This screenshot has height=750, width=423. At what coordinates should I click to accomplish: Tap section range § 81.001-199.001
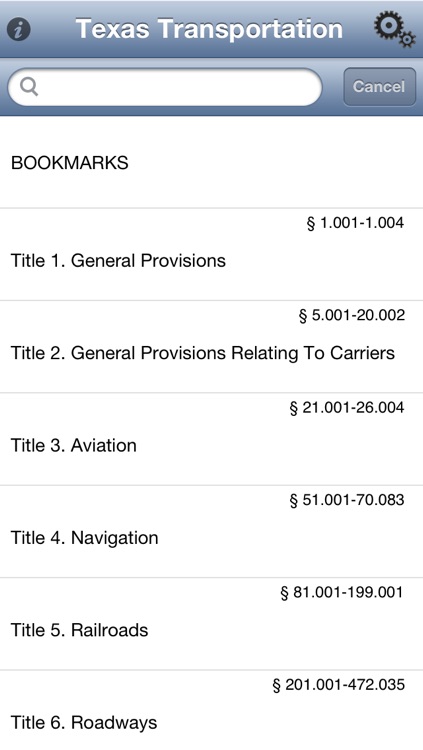tap(342, 592)
